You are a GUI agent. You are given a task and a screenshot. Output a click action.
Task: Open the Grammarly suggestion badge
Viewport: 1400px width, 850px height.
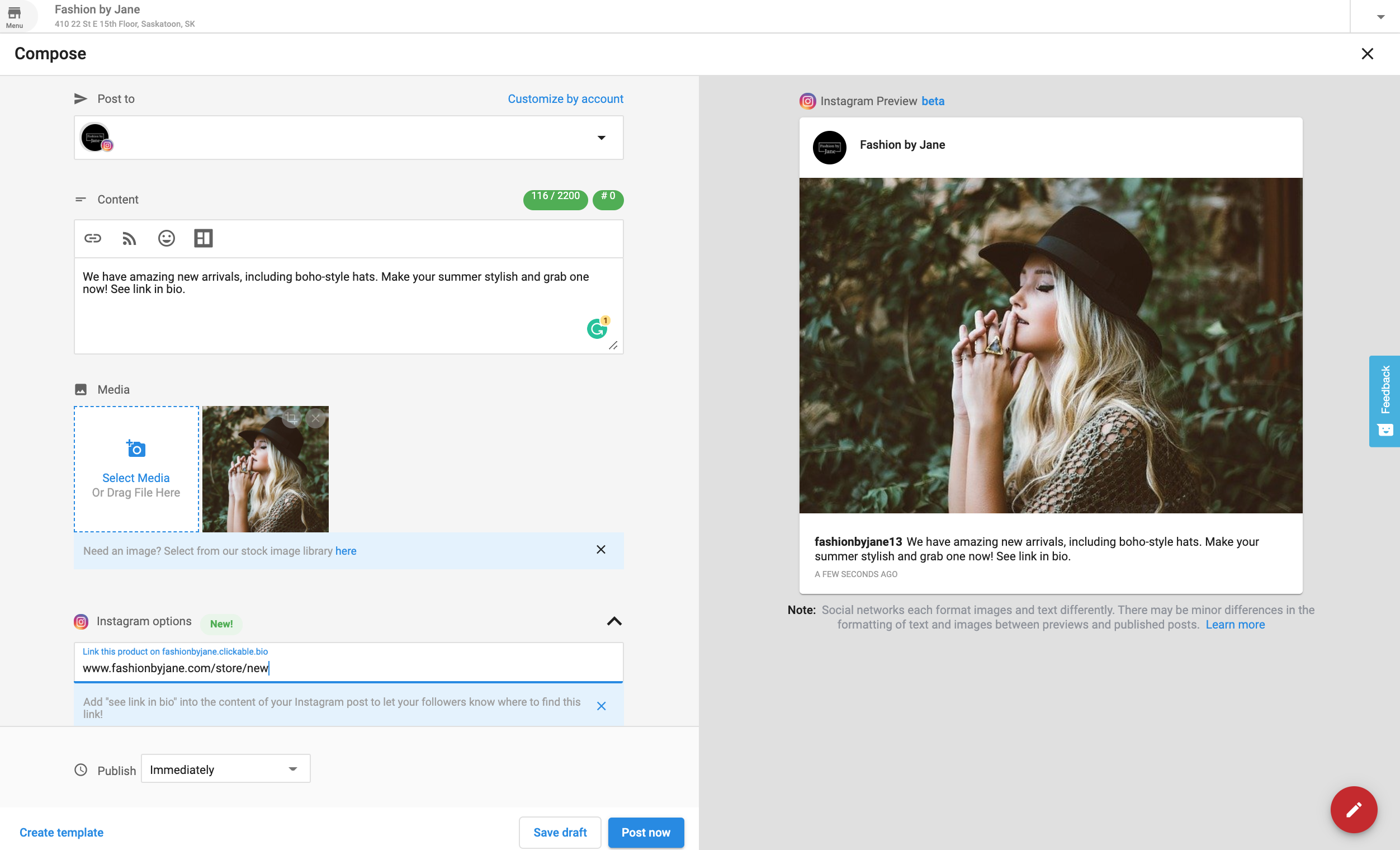(597, 328)
